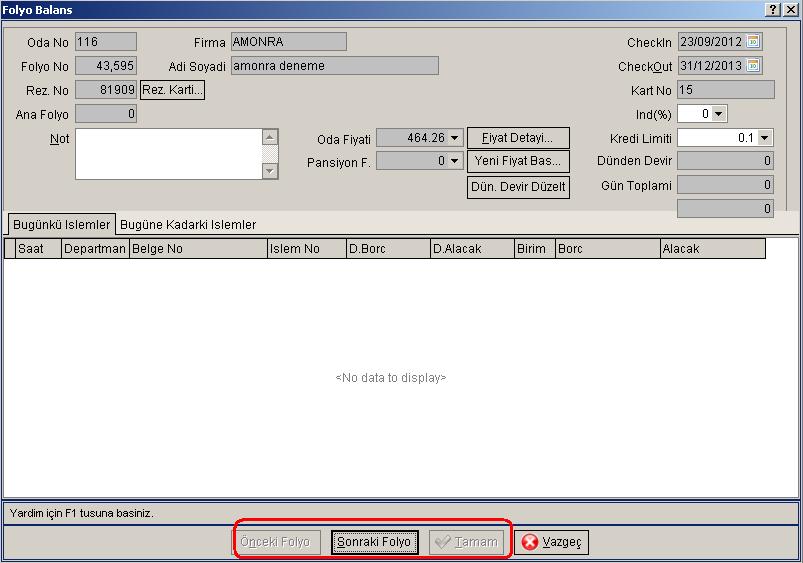Click Dün. Devir Düzelt button

click(x=518, y=186)
